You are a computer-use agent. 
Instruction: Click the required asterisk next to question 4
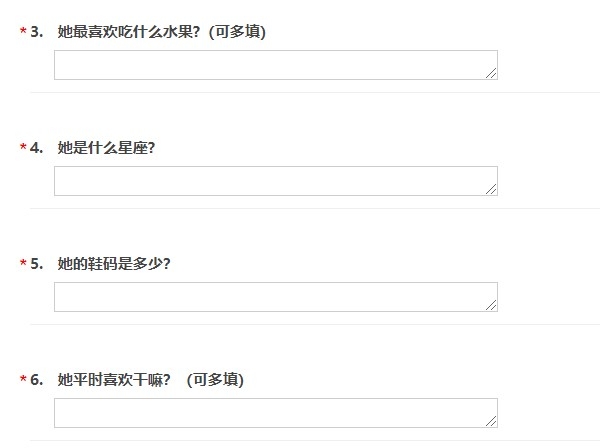pyautogui.click(x=23, y=147)
